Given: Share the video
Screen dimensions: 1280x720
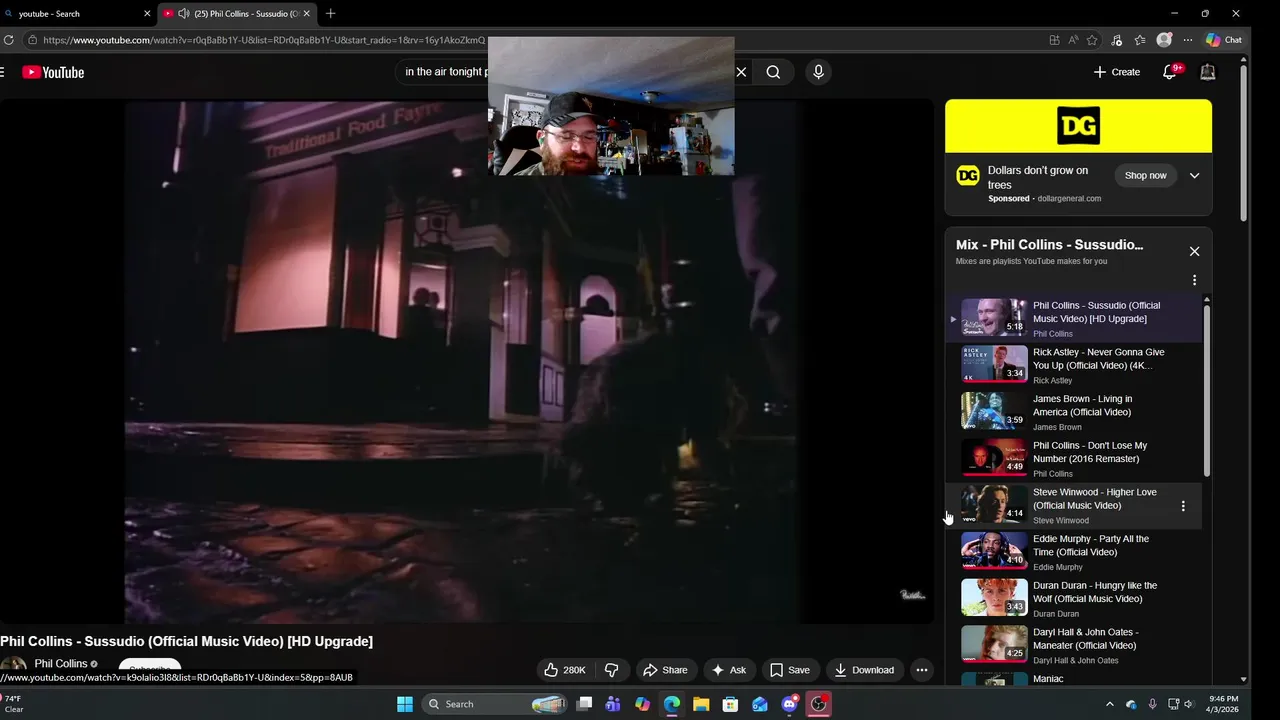Looking at the screenshot, I should pos(665,670).
